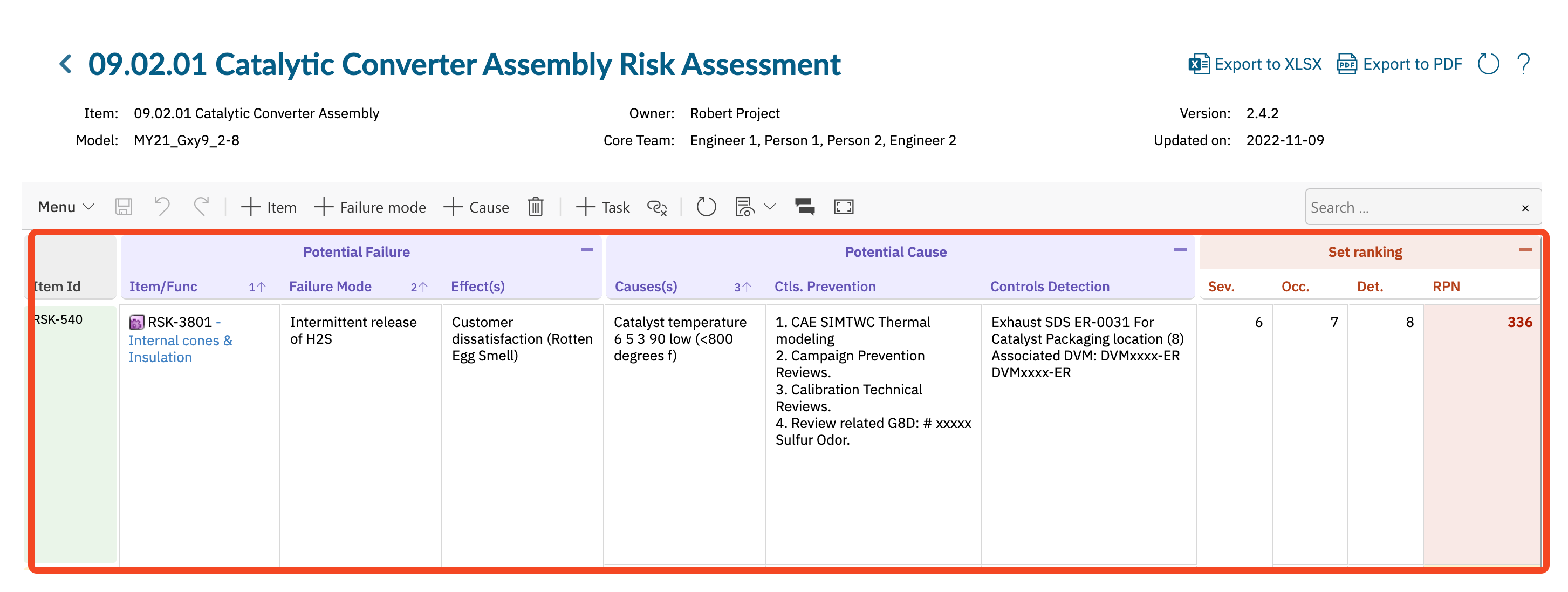Click the undo arrow icon
Viewport: 1568px width, 592px height.
point(162,207)
